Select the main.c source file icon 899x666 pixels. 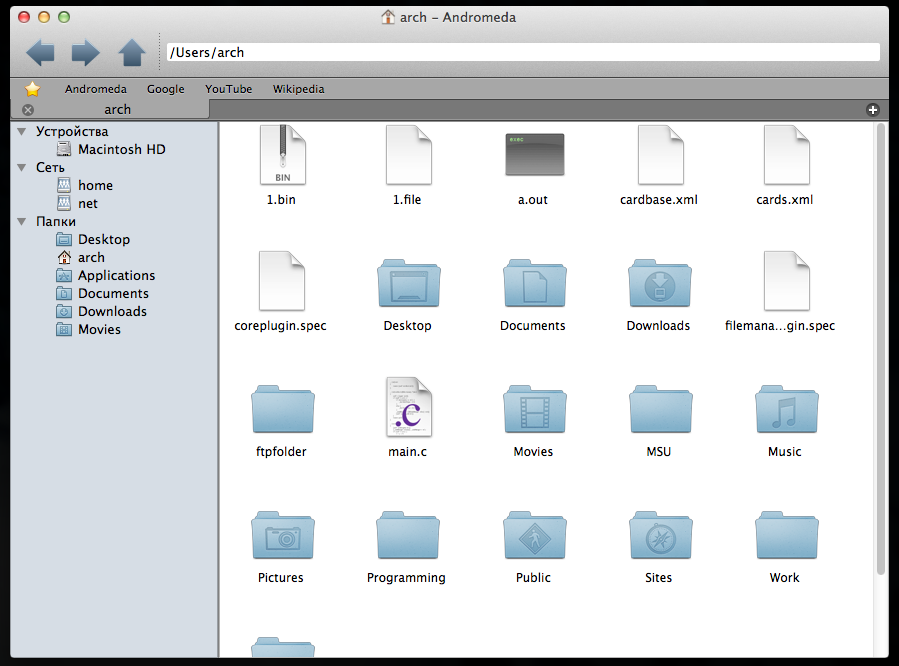(x=409, y=407)
